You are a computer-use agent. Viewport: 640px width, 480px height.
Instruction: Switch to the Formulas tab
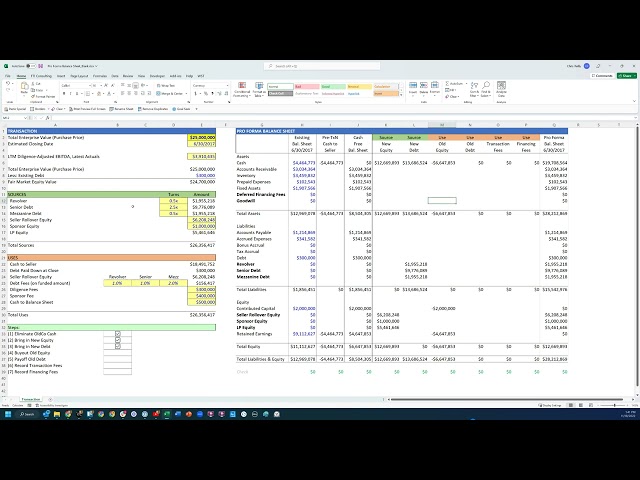[100, 76]
